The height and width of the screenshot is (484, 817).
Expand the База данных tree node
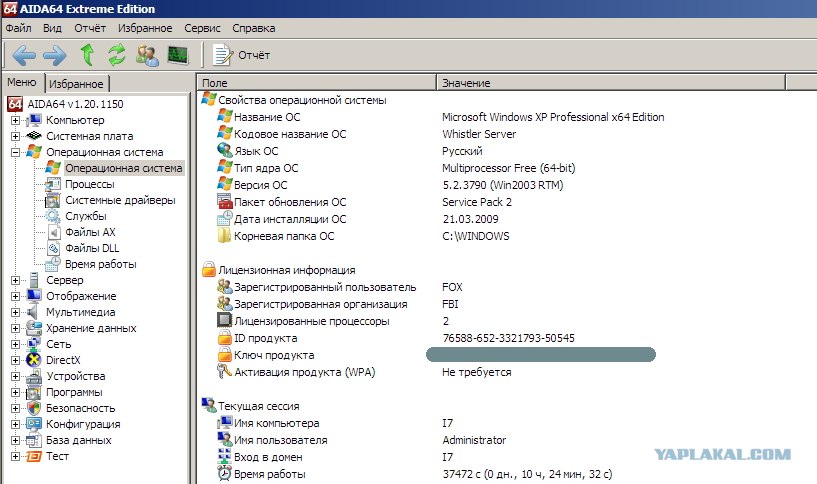pos(16,441)
